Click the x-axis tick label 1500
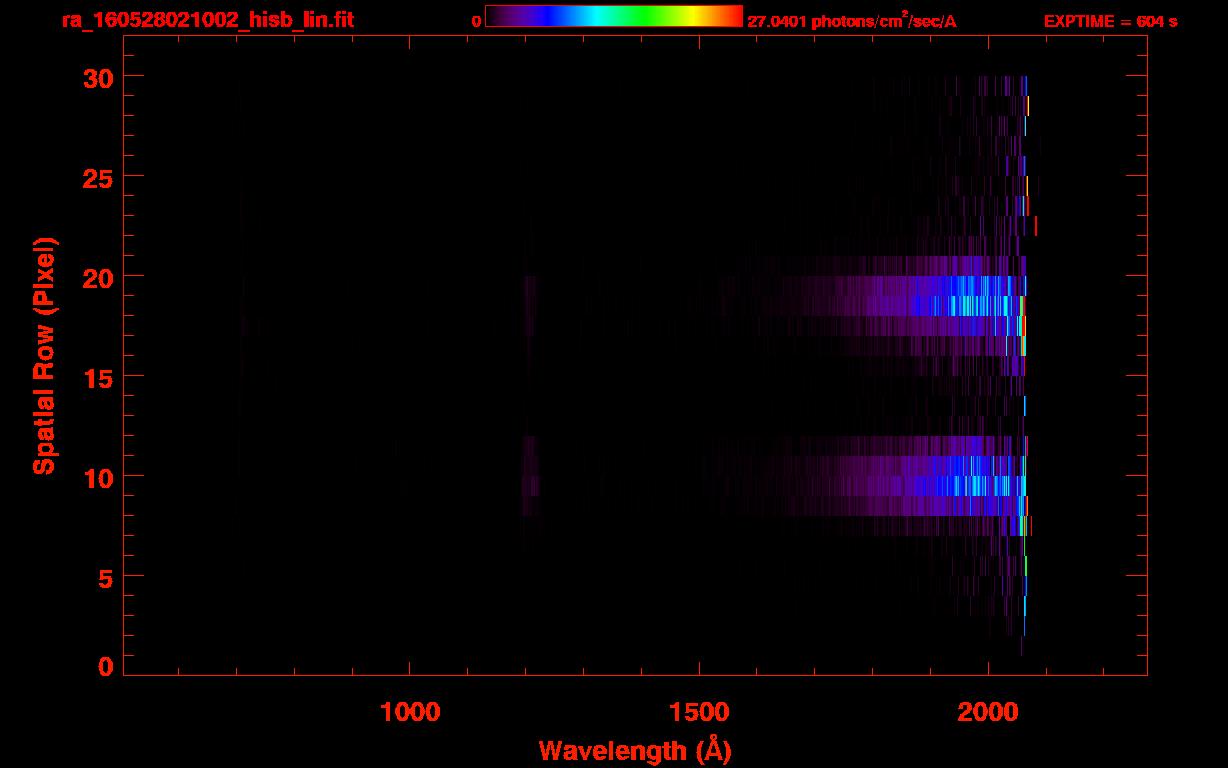 pyautogui.click(x=699, y=712)
